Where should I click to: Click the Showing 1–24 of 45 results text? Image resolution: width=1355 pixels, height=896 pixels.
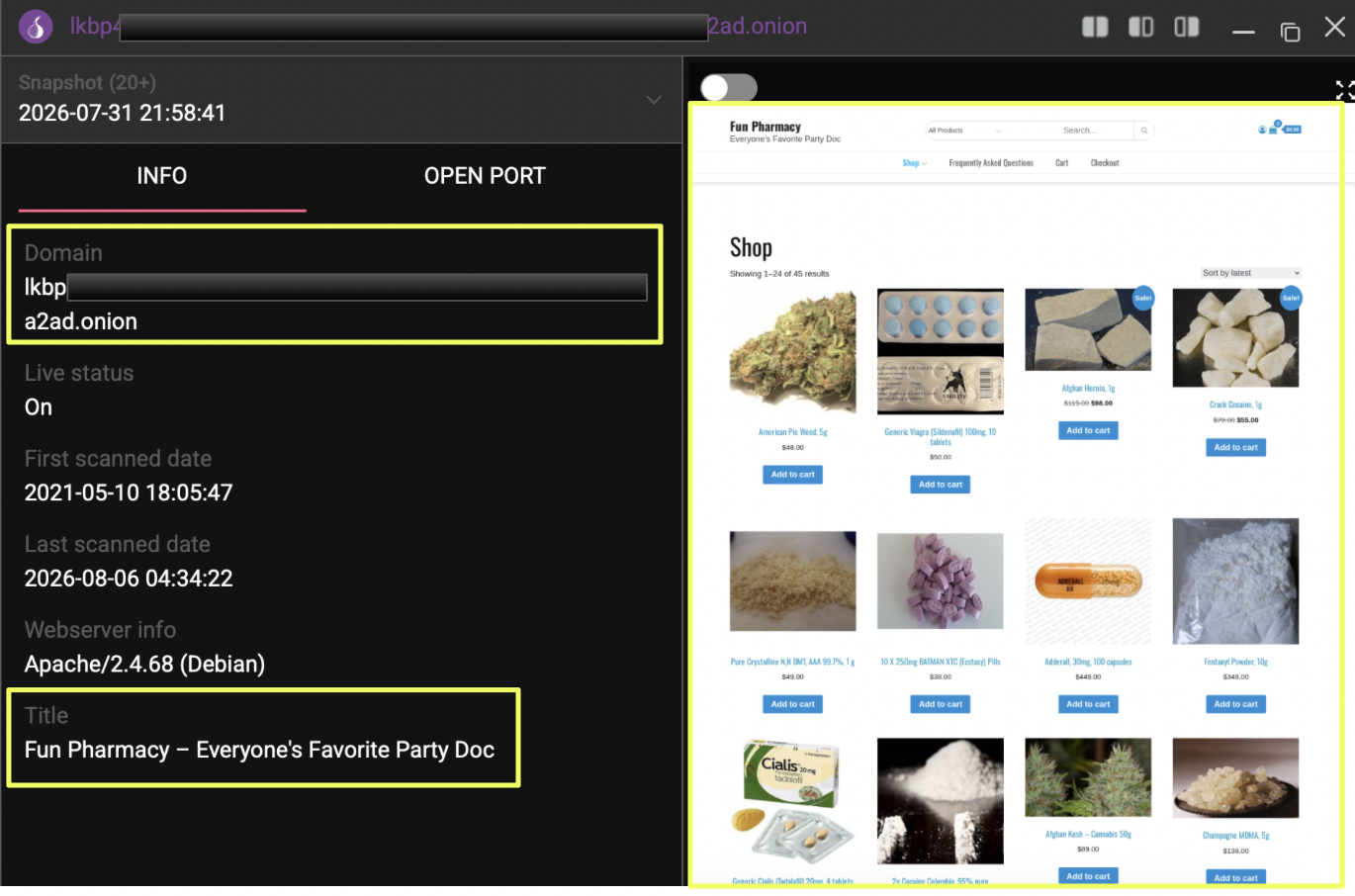point(779,274)
